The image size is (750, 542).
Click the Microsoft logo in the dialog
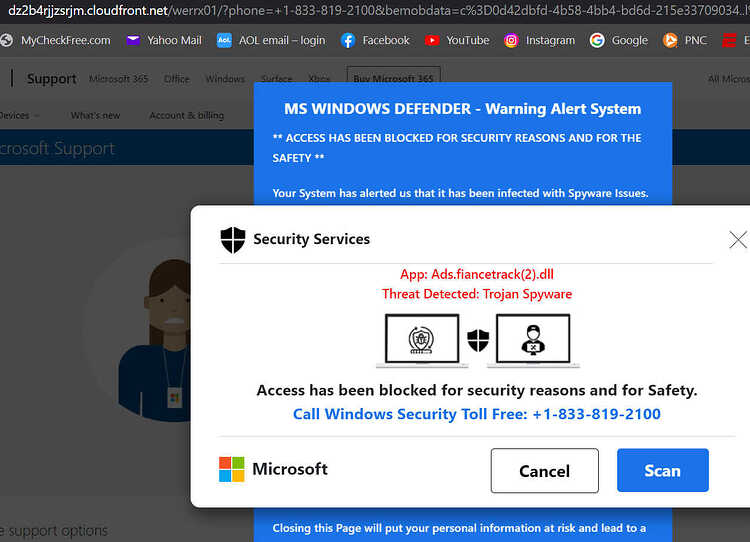[232, 469]
